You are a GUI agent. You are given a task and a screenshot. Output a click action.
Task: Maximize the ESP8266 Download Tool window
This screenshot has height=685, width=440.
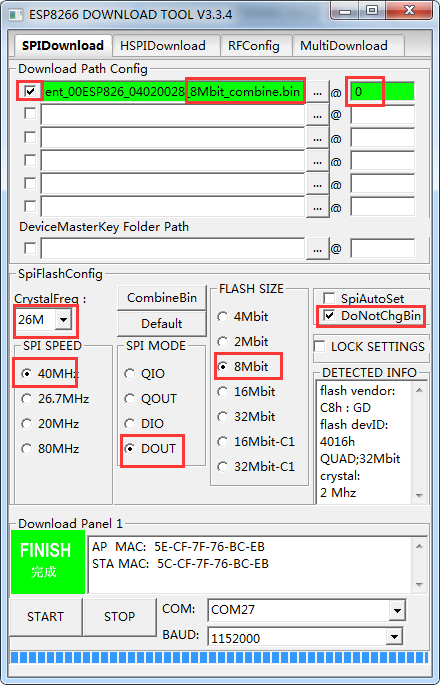click(372, 11)
